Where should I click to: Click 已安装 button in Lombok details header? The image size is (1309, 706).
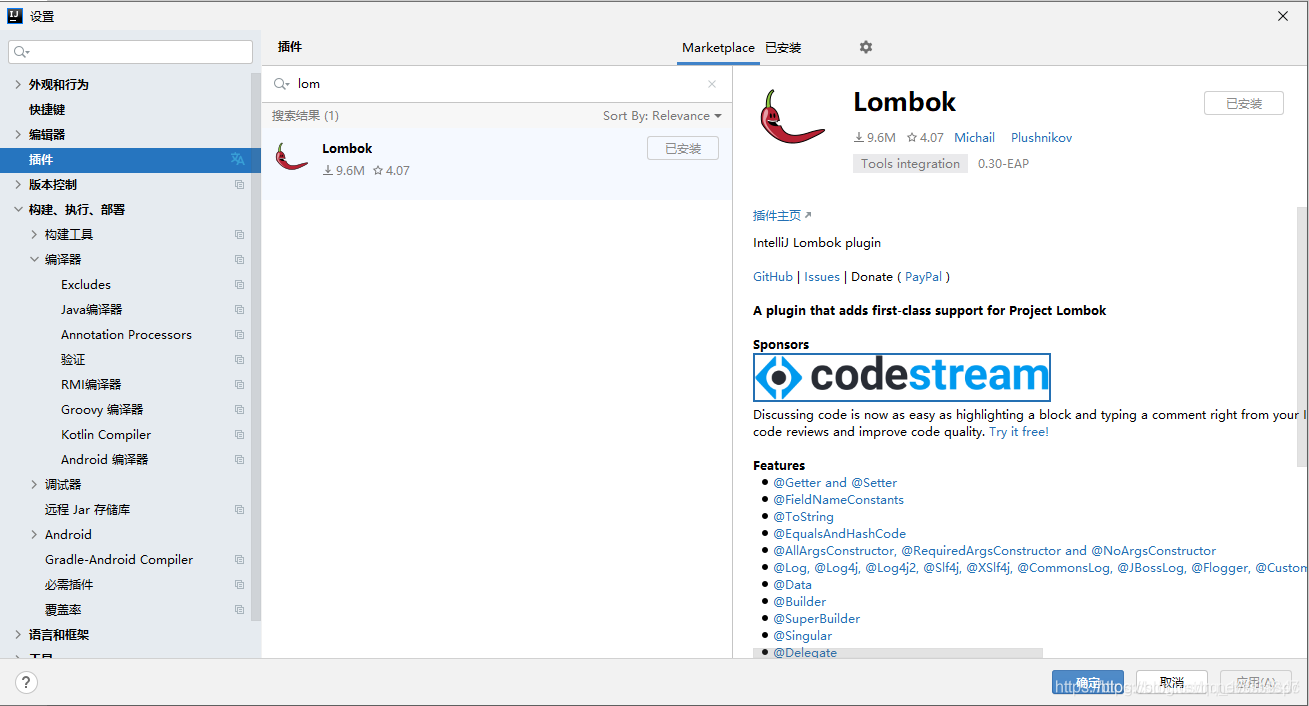click(1244, 103)
